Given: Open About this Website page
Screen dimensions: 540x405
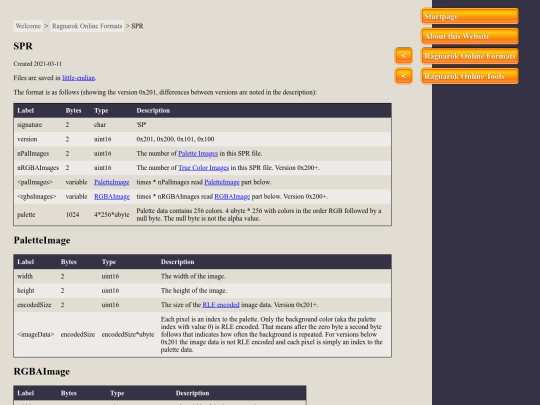Looking at the screenshot, I should pyautogui.click(x=470, y=36).
